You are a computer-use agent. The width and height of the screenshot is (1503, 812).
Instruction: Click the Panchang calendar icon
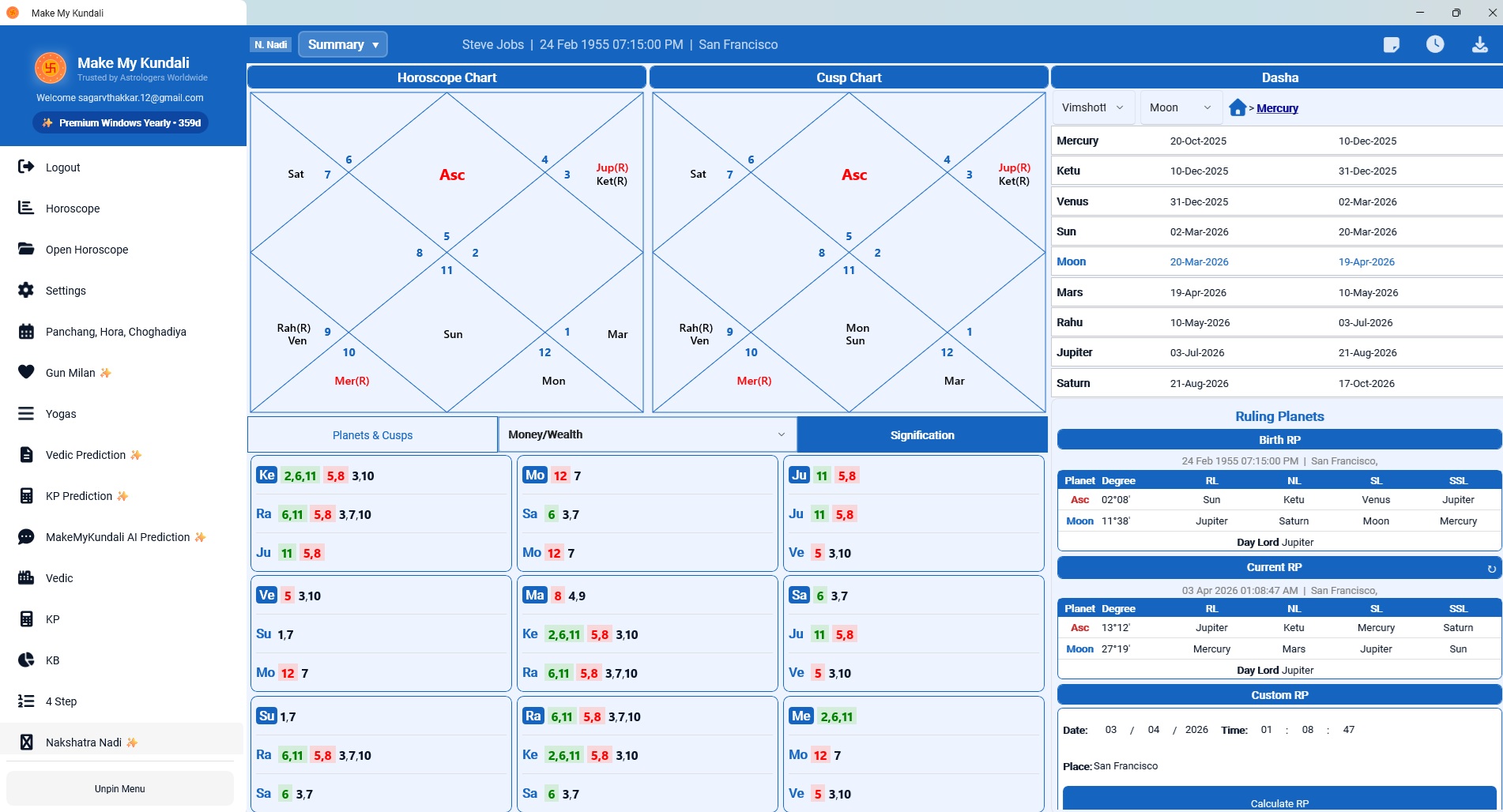(26, 331)
